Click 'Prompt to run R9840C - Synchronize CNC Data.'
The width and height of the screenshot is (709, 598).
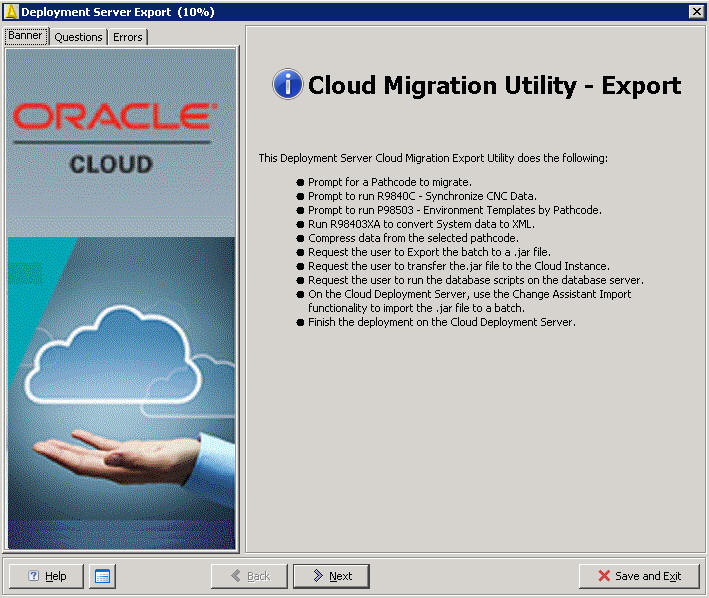click(x=422, y=196)
